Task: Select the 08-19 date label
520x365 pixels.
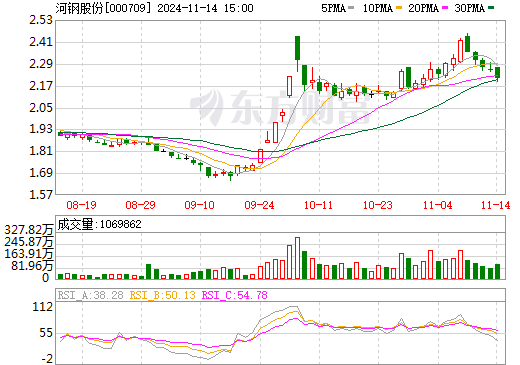Action: pyautogui.click(x=81, y=205)
